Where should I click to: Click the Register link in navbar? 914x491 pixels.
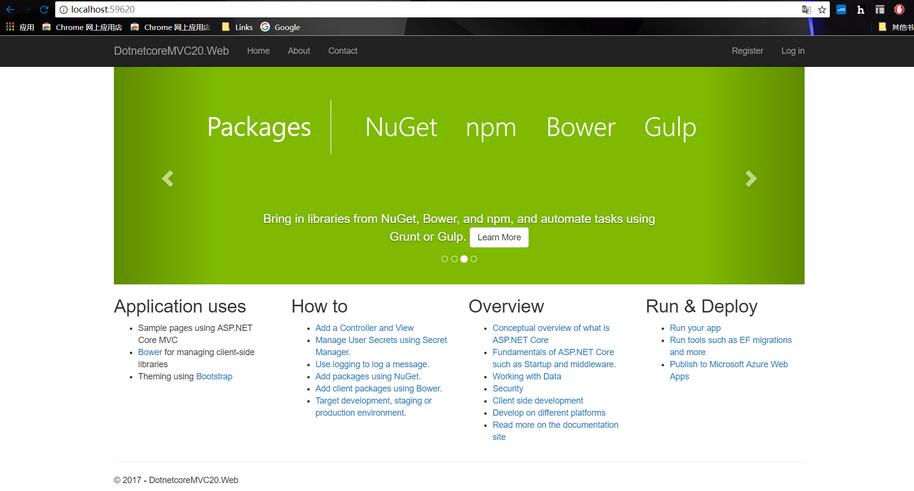[747, 51]
